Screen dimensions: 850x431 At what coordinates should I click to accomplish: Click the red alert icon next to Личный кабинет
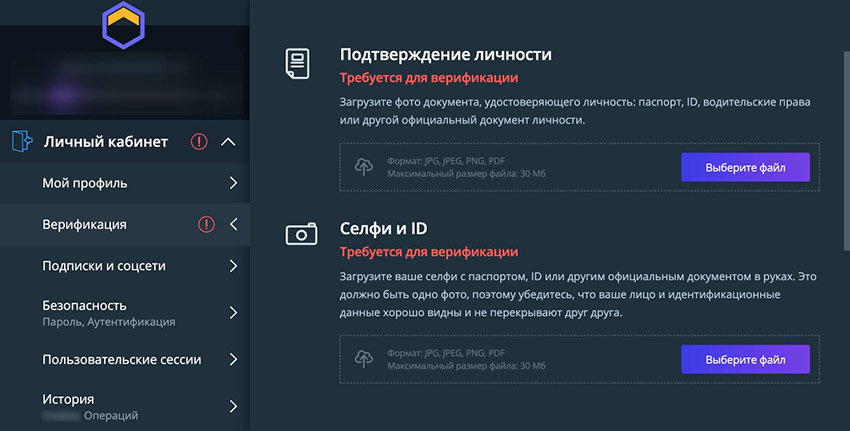pos(199,142)
